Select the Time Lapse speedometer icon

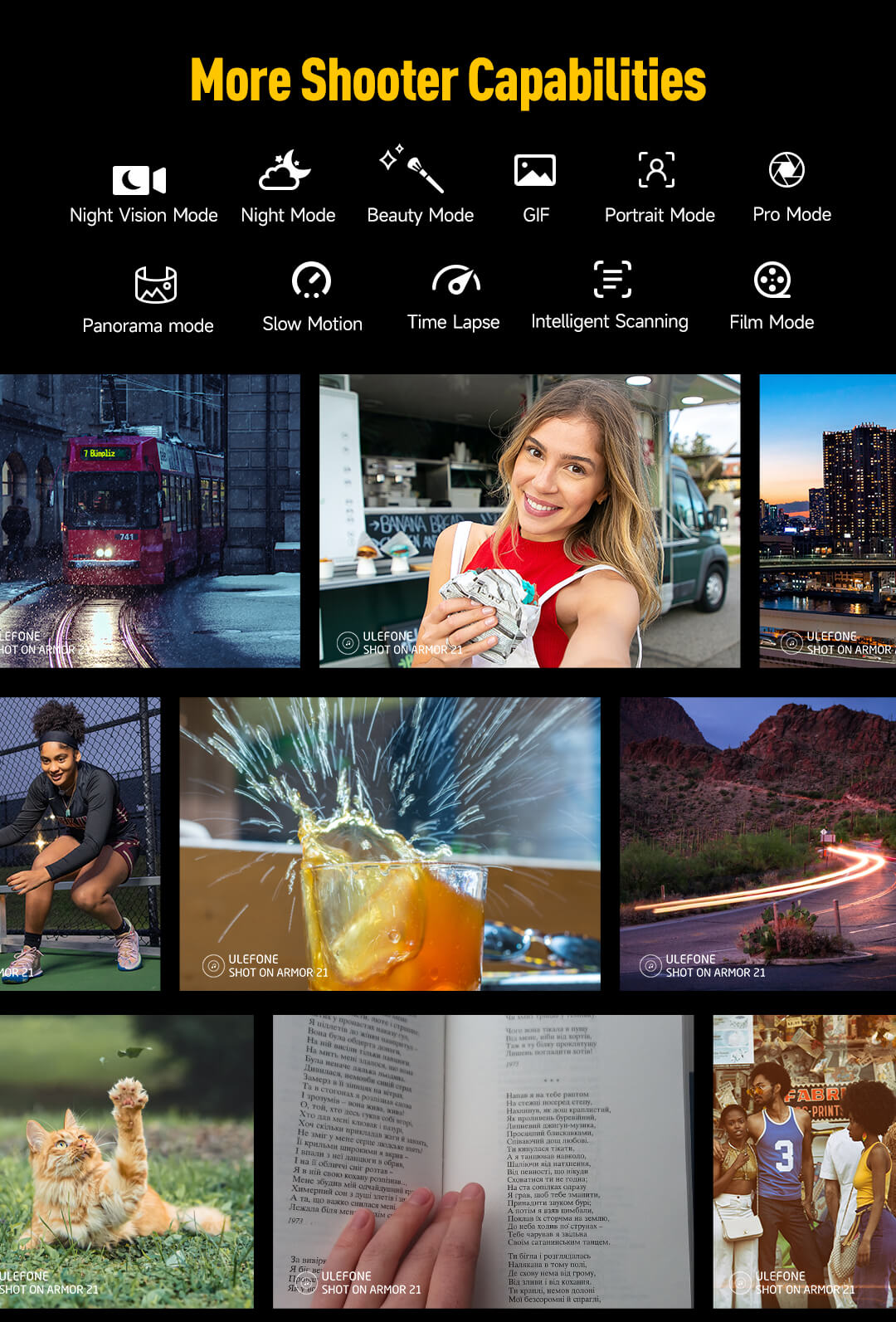coord(455,280)
